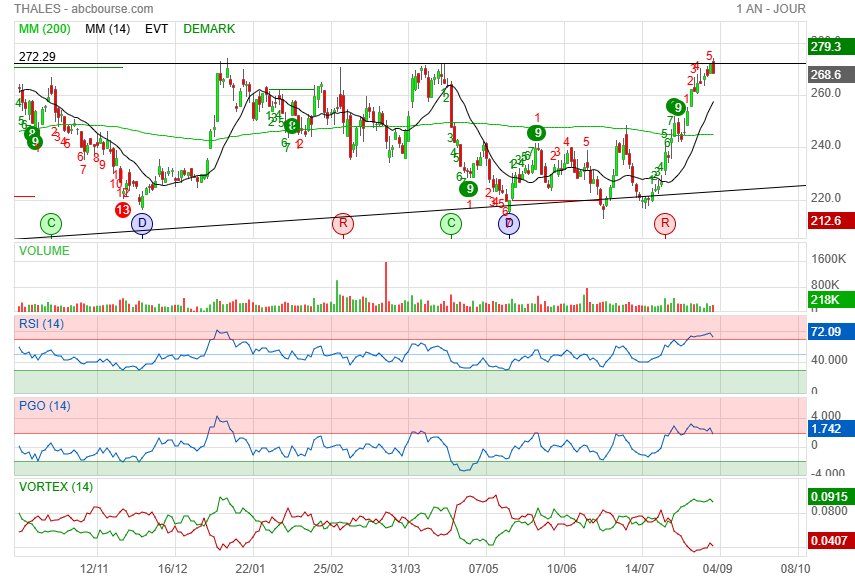
Task: Click the red R event marker near 25/02
Action: [343, 223]
